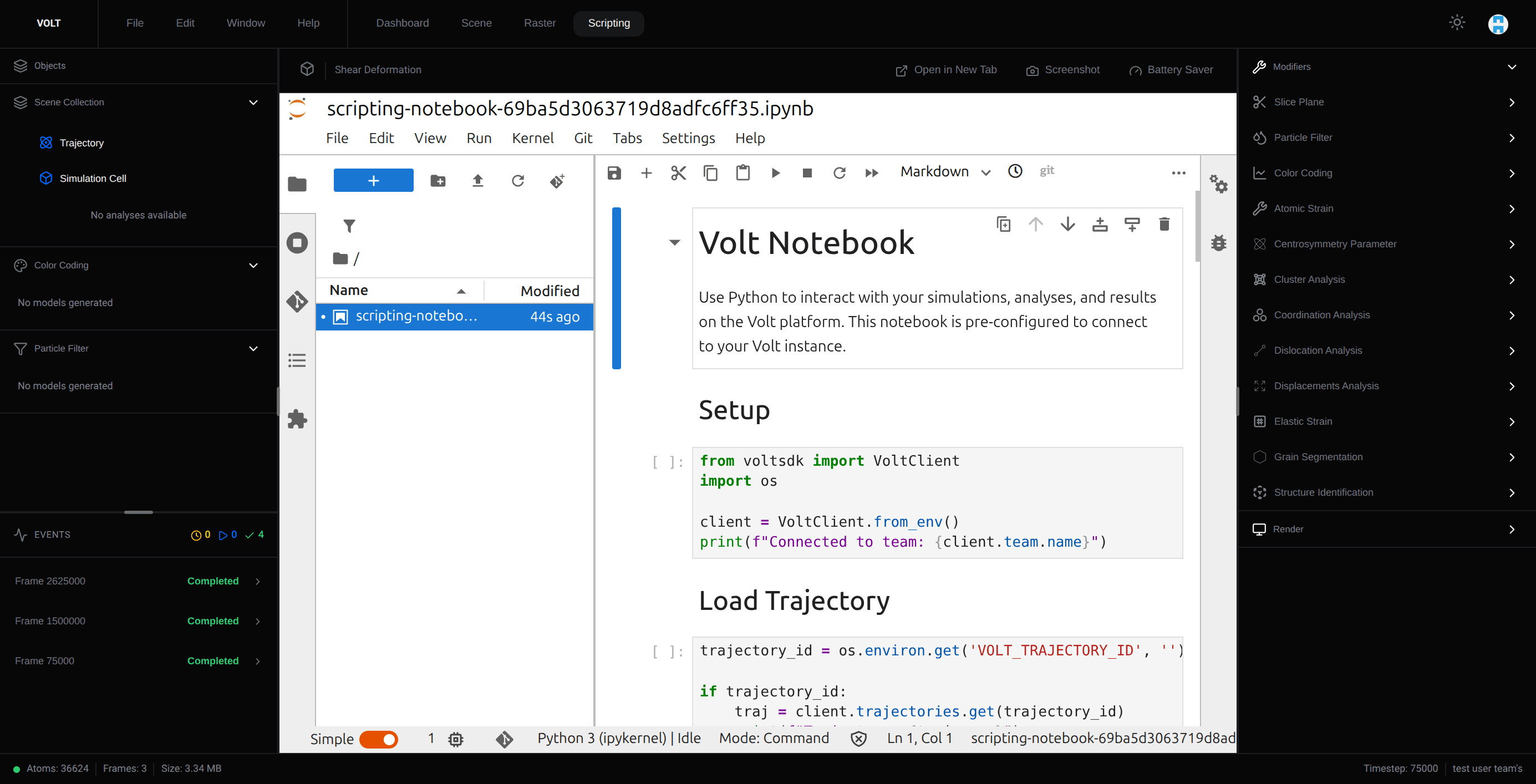Viewport: 1536px width, 784px height.
Task: Click the blue new launcher button
Action: [x=373, y=180]
